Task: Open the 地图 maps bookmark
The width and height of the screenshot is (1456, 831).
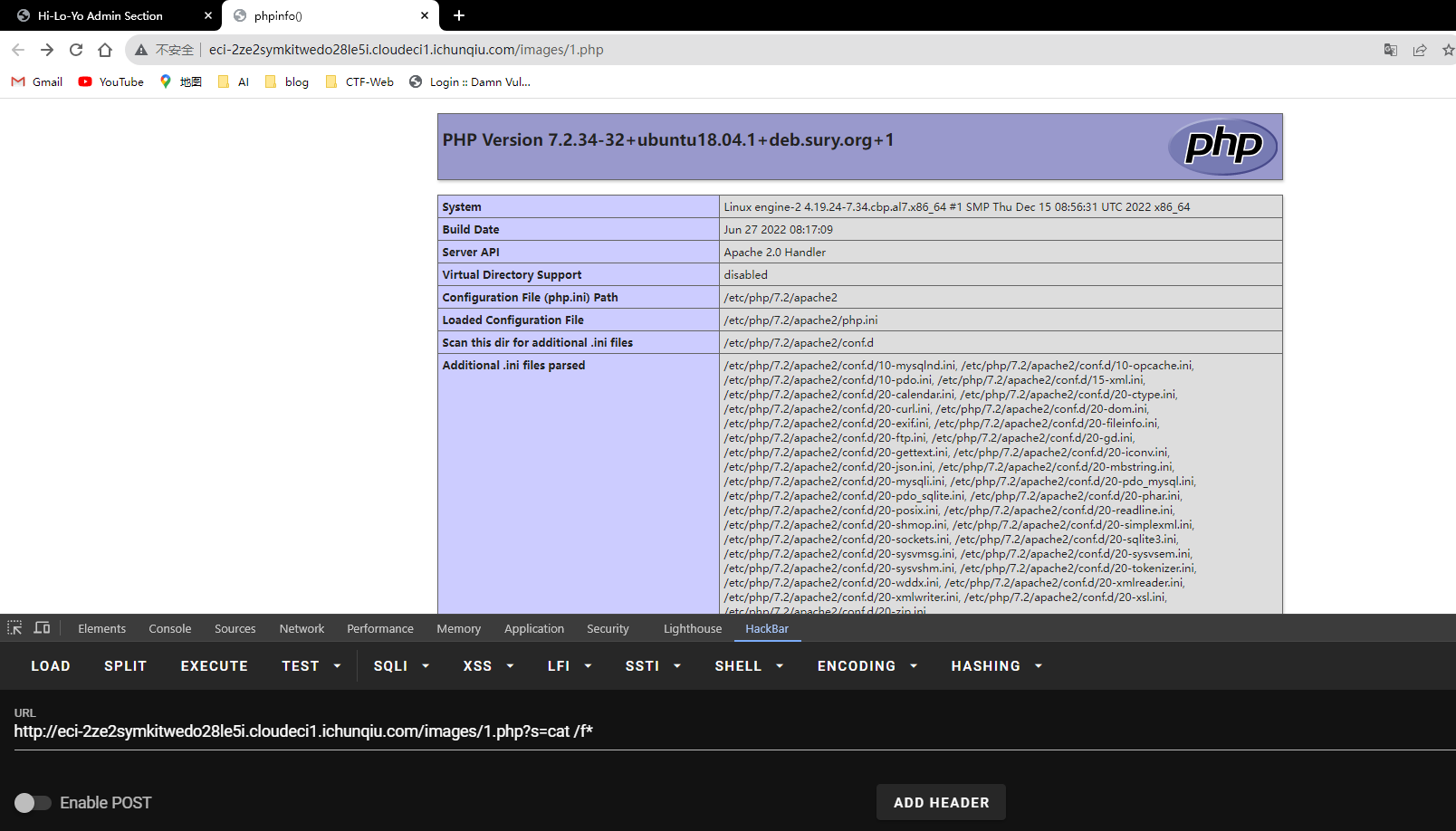Action: pyautogui.click(x=180, y=81)
